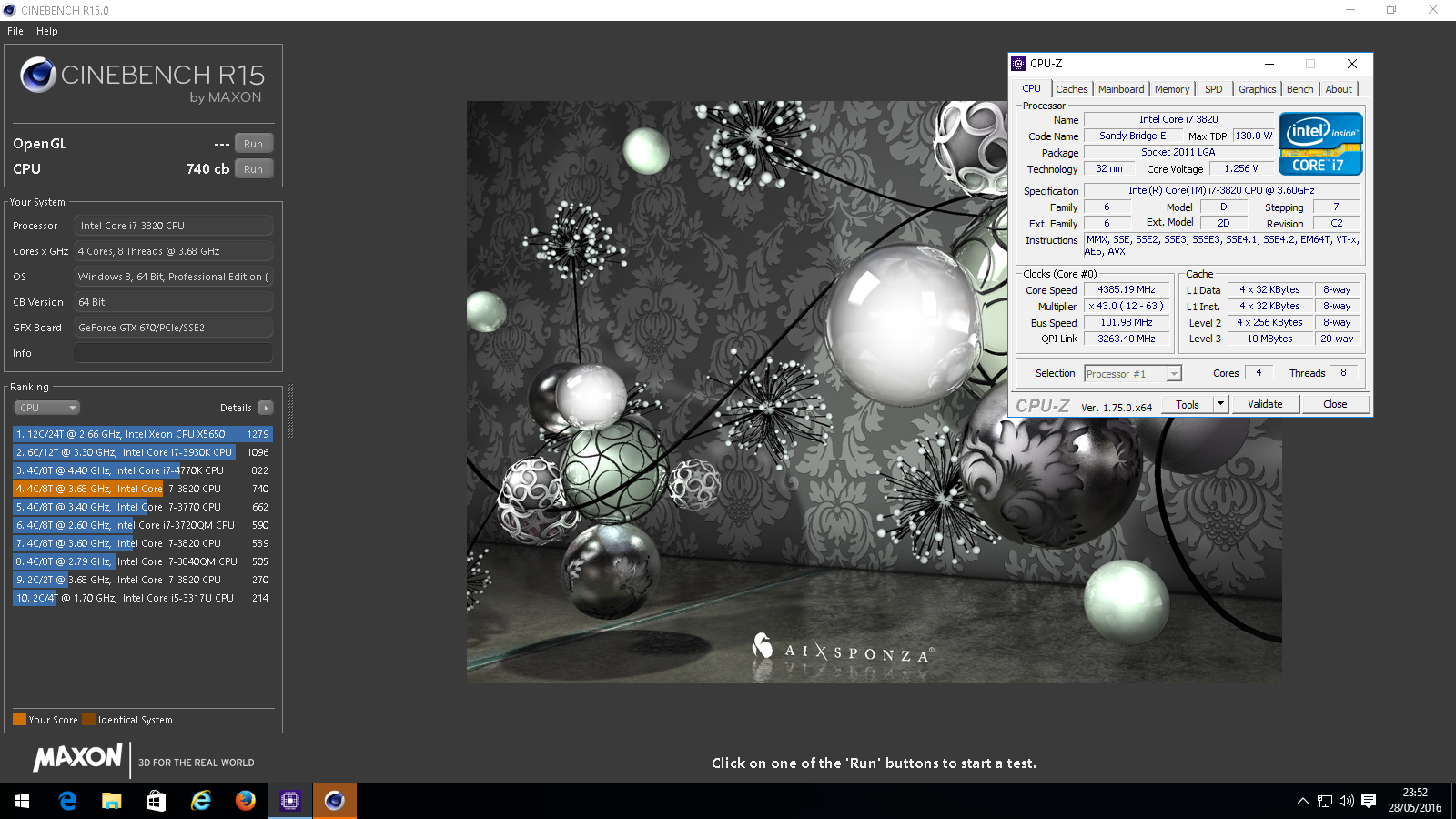Image resolution: width=1456 pixels, height=819 pixels.
Task: Select the CPU tab in CPU-Z
Action: pyautogui.click(x=1032, y=88)
